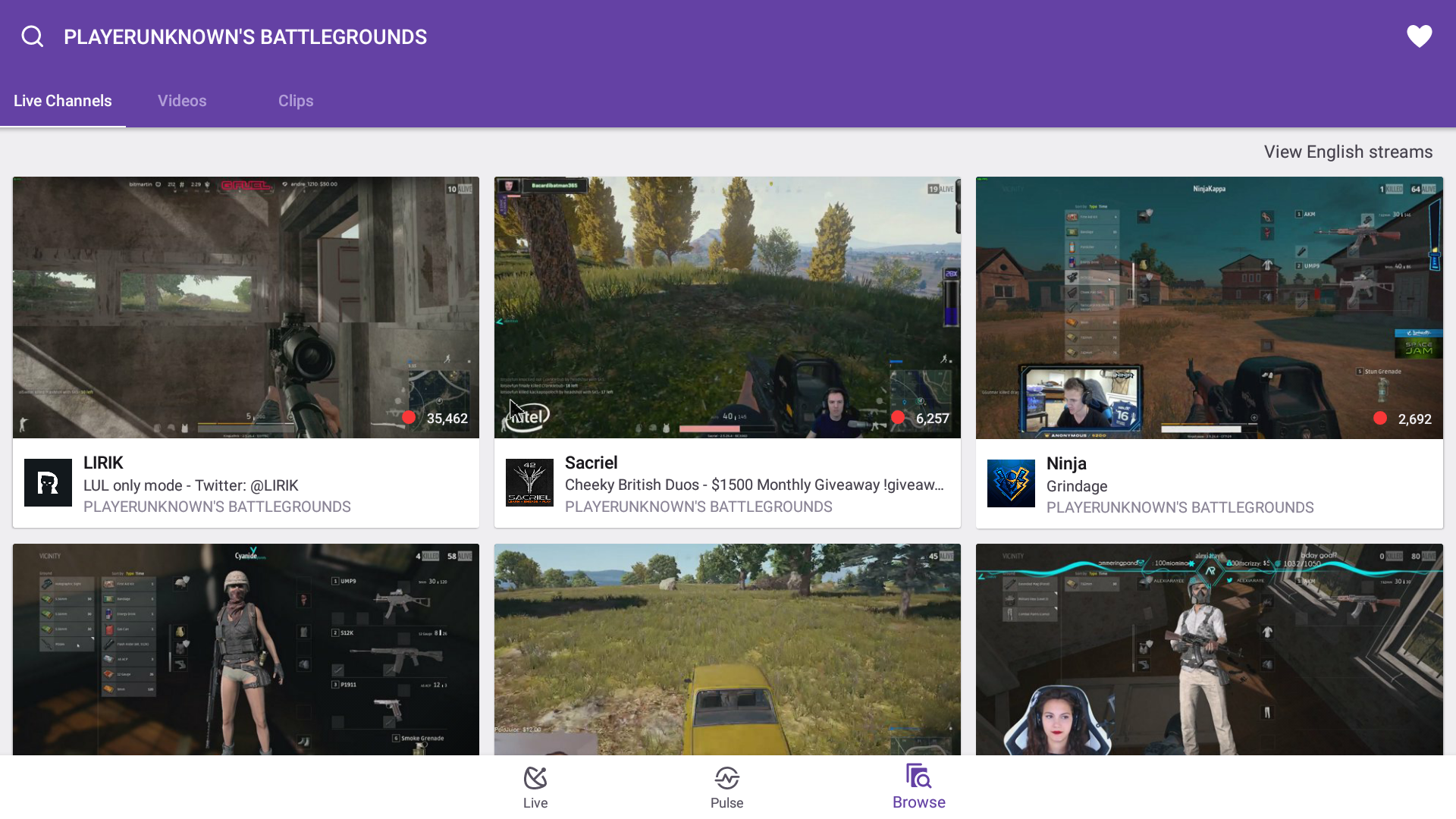
Task: Select the Live Channels tab
Action: (x=63, y=101)
